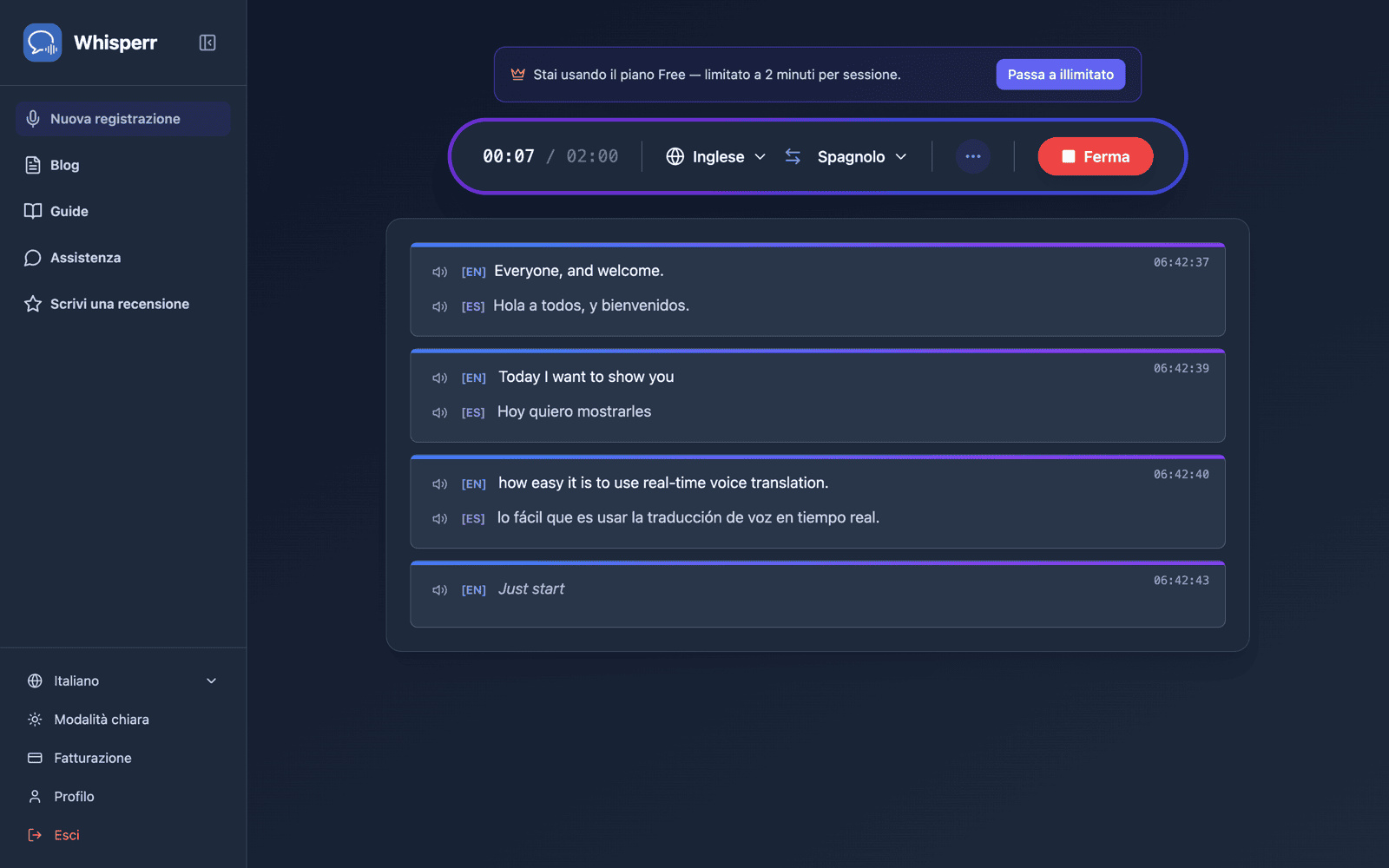Stop recording with Ferma button
Viewport: 1389px width, 868px height.
click(1096, 156)
